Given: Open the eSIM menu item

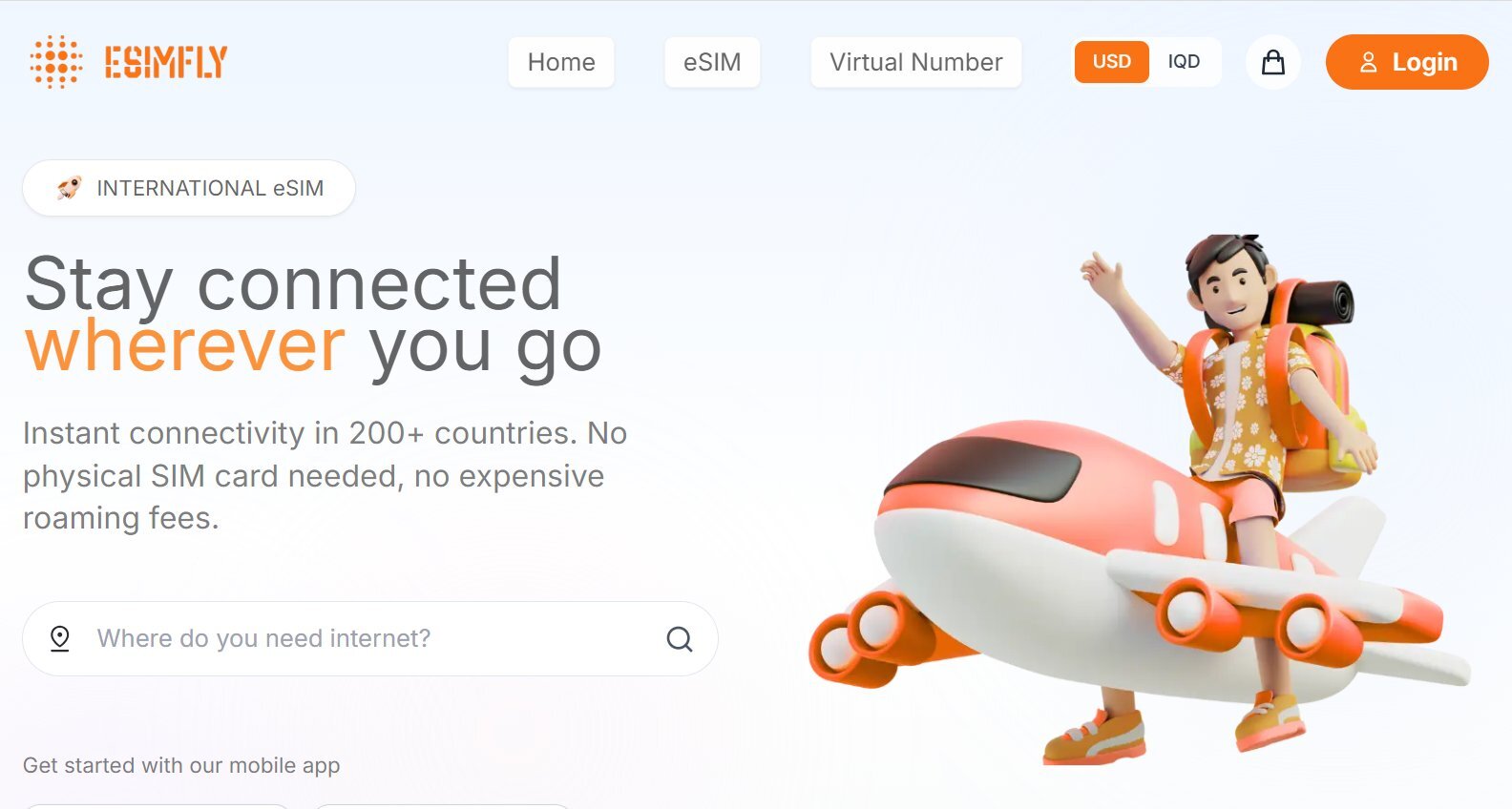Looking at the screenshot, I should point(712,62).
